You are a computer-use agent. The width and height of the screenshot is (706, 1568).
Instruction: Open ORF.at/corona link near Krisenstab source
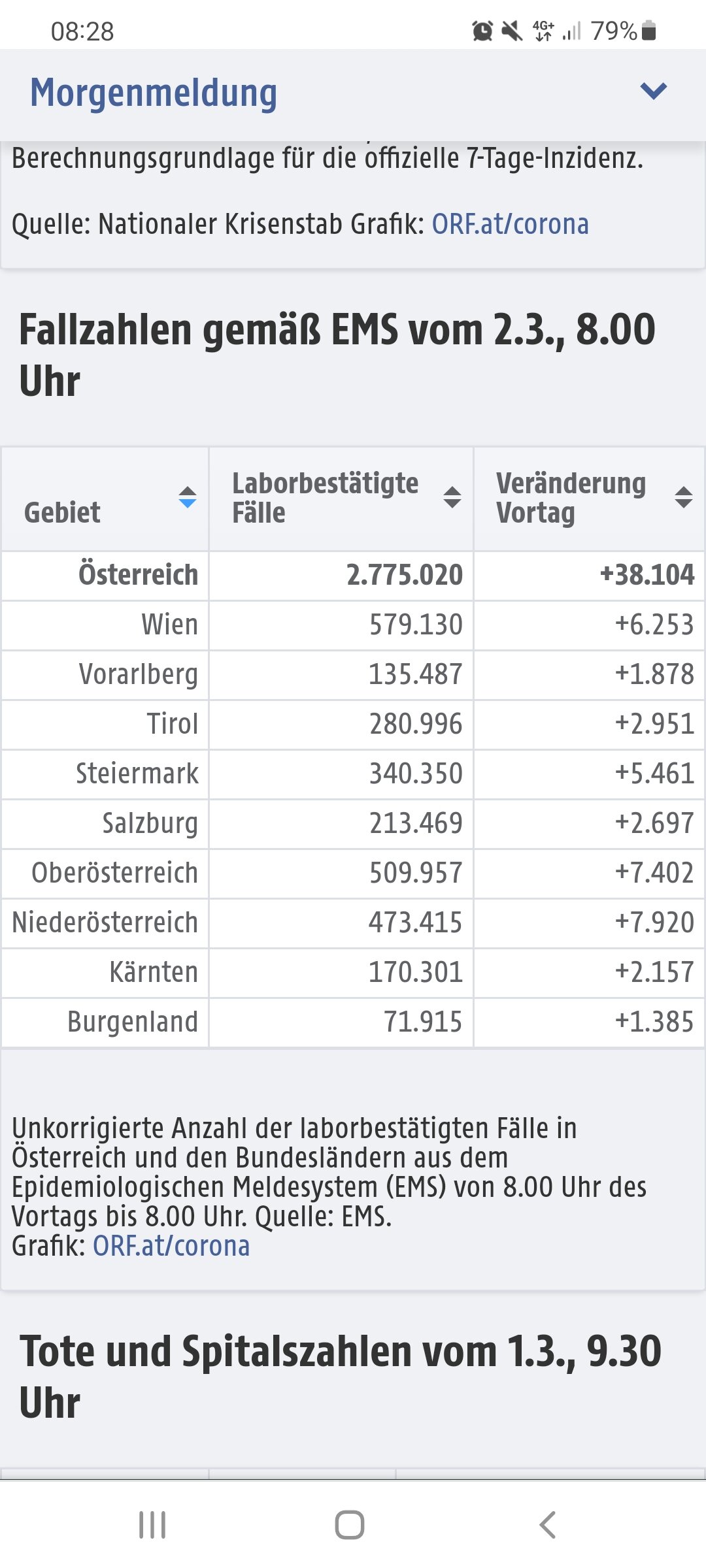pos(510,224)
